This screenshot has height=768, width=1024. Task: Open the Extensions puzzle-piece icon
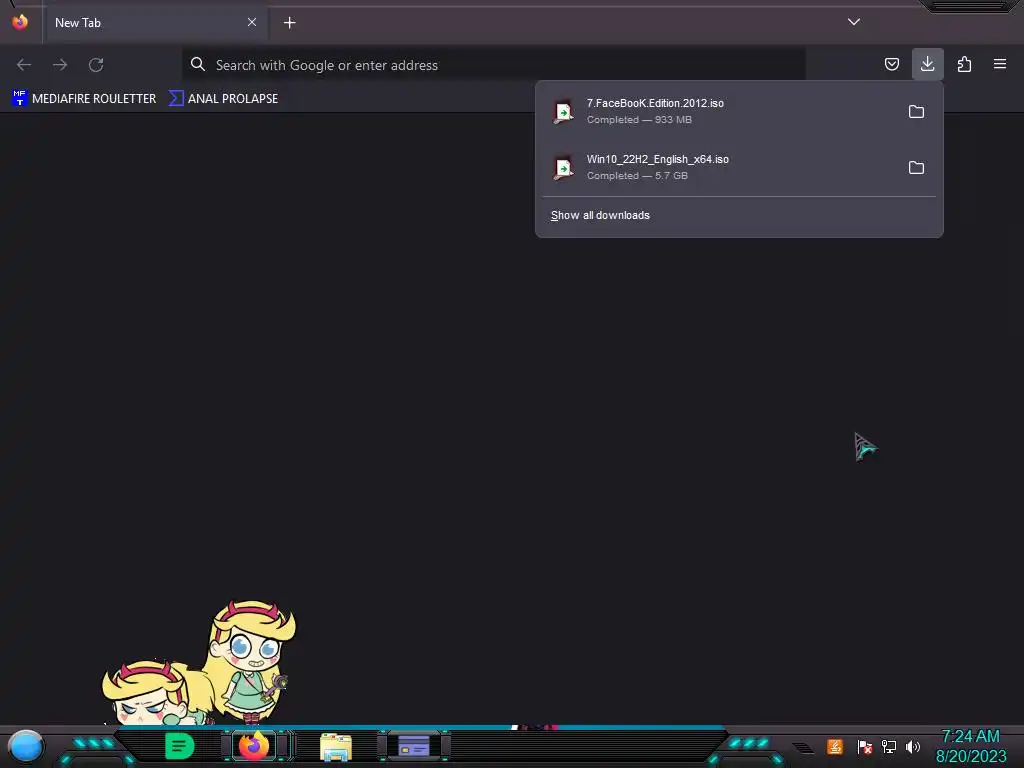pyautogui.click(x=964, y=64)
